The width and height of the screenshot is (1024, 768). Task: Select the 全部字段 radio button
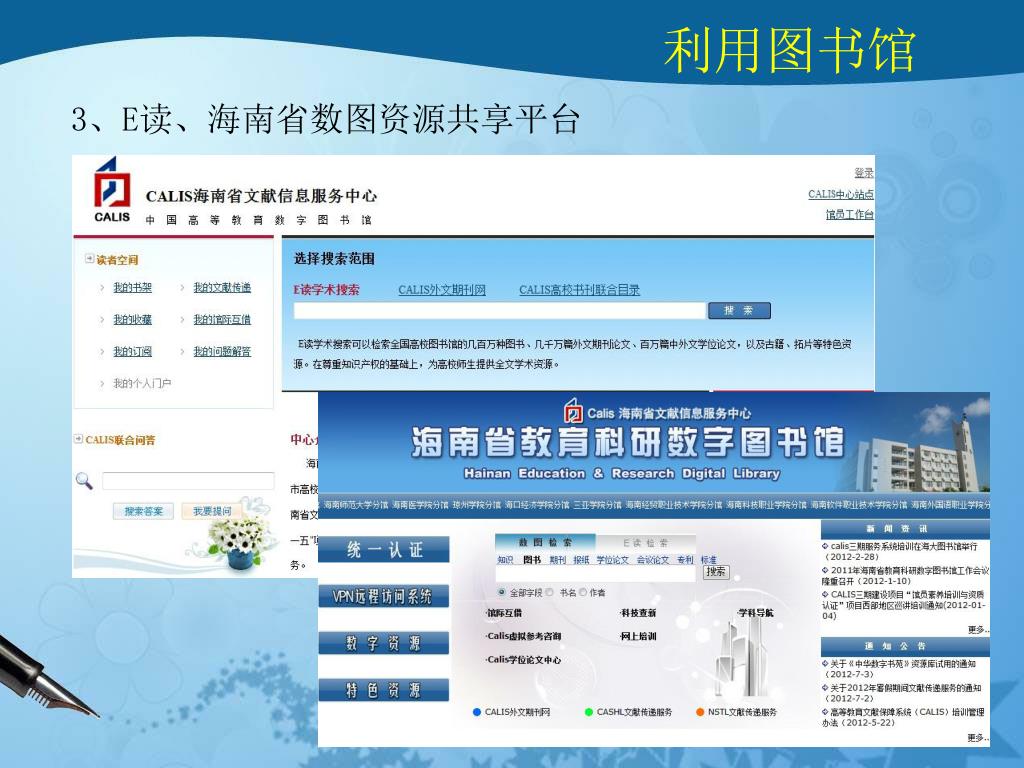pyautogui.click(x=502, y=592)
